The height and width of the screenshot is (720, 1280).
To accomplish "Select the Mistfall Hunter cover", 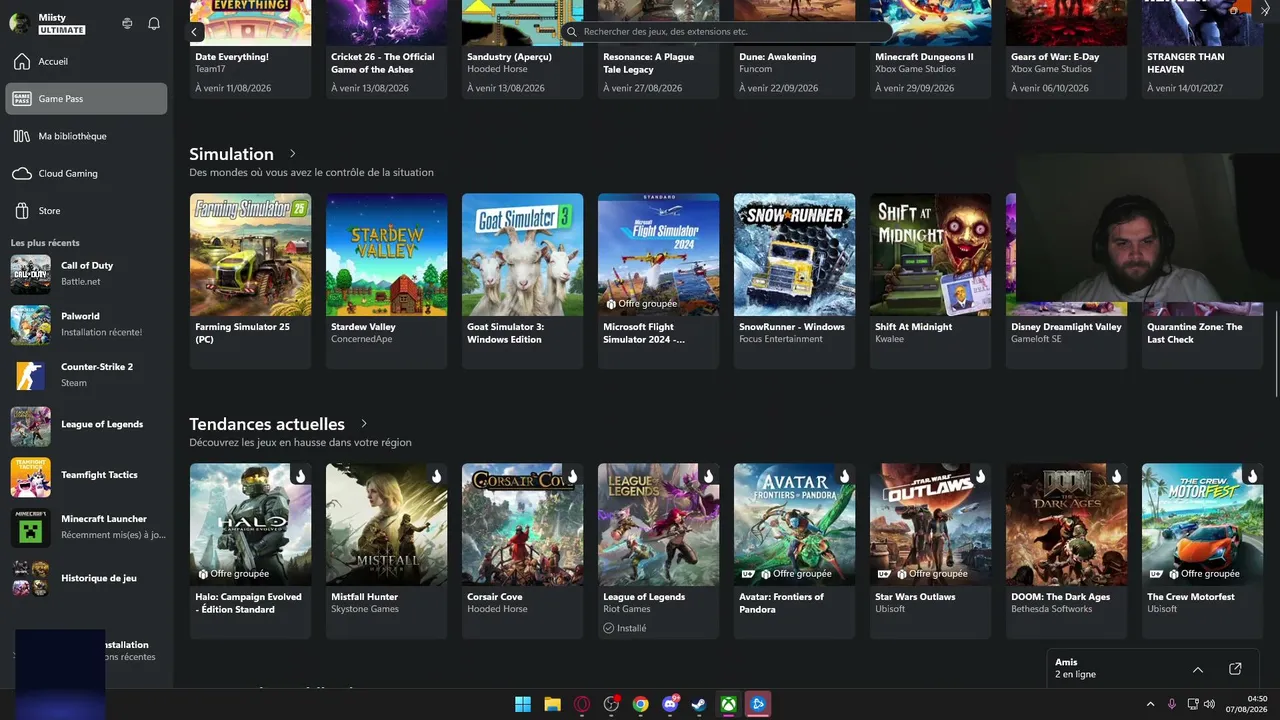I will (386, 524).
